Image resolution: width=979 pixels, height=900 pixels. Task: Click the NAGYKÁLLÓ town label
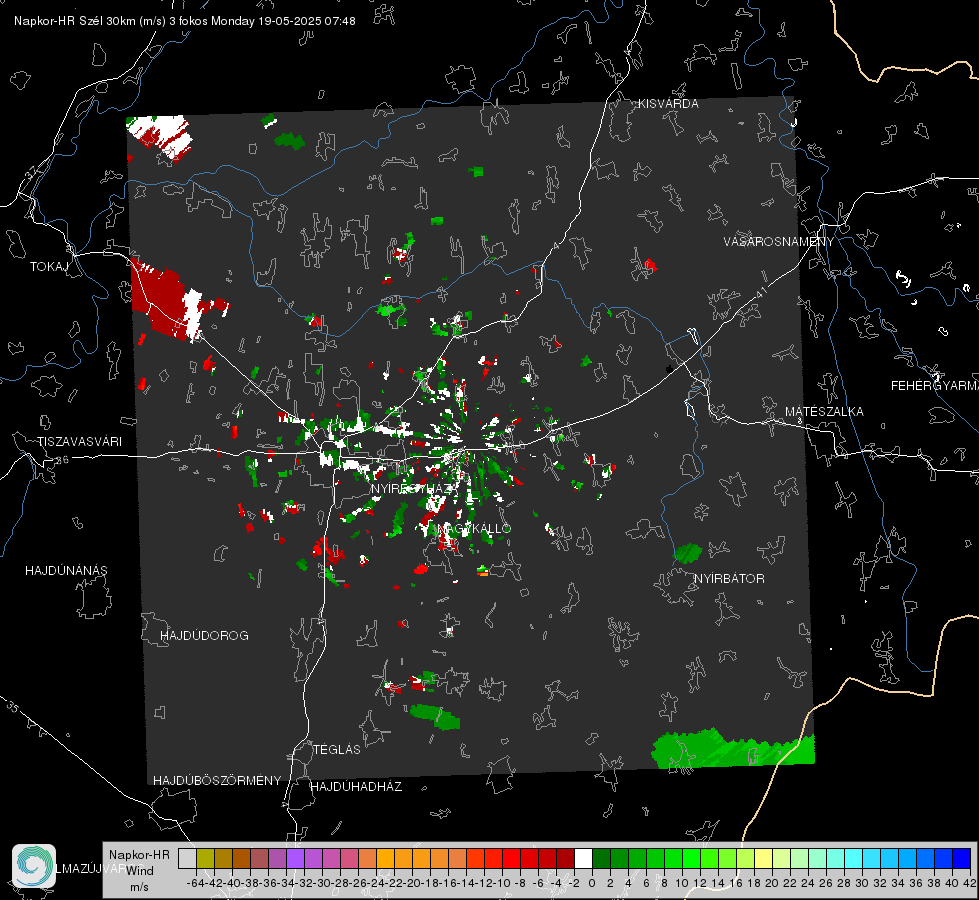(x=474, y=529)
